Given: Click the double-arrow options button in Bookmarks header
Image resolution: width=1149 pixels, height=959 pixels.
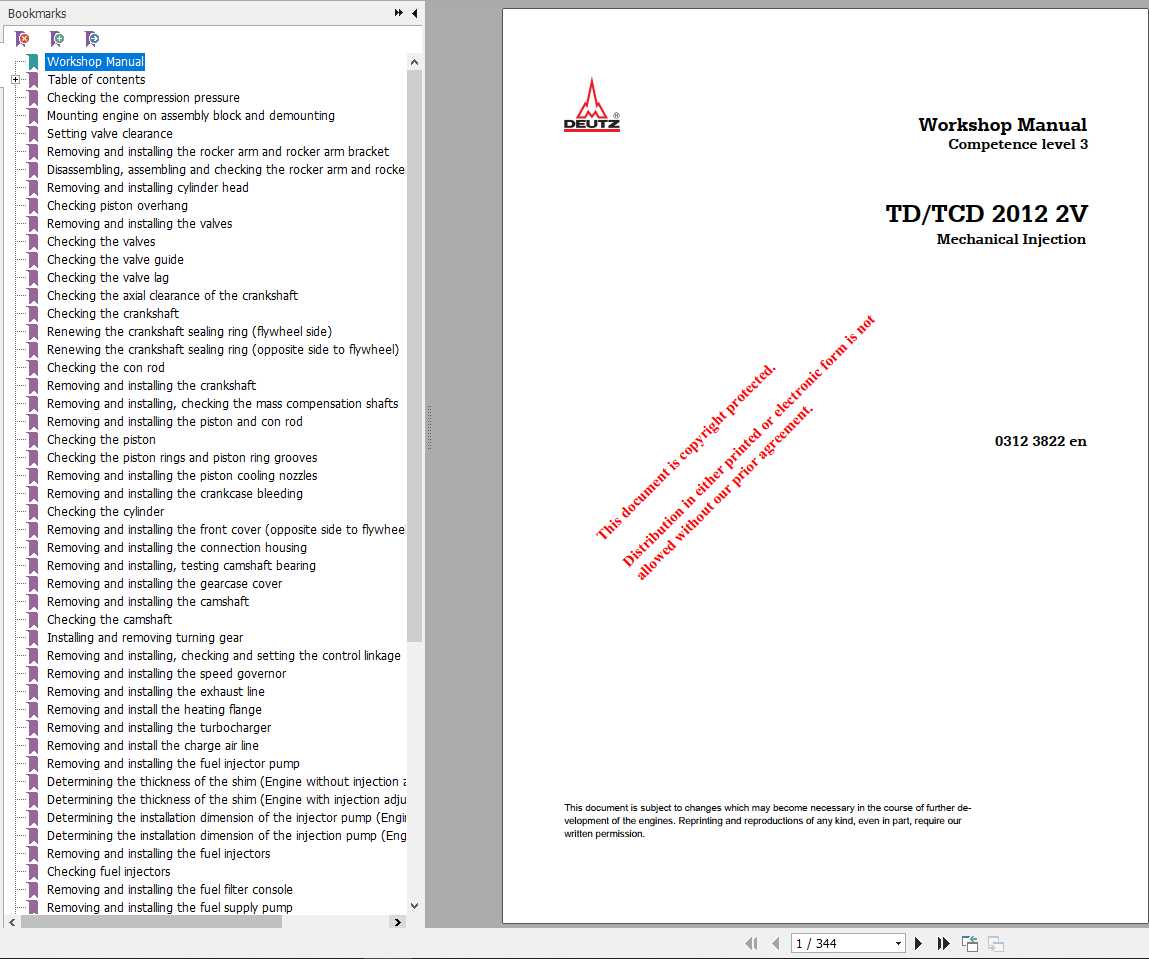Looking at the screenshot, I should [x=399, y=13].
